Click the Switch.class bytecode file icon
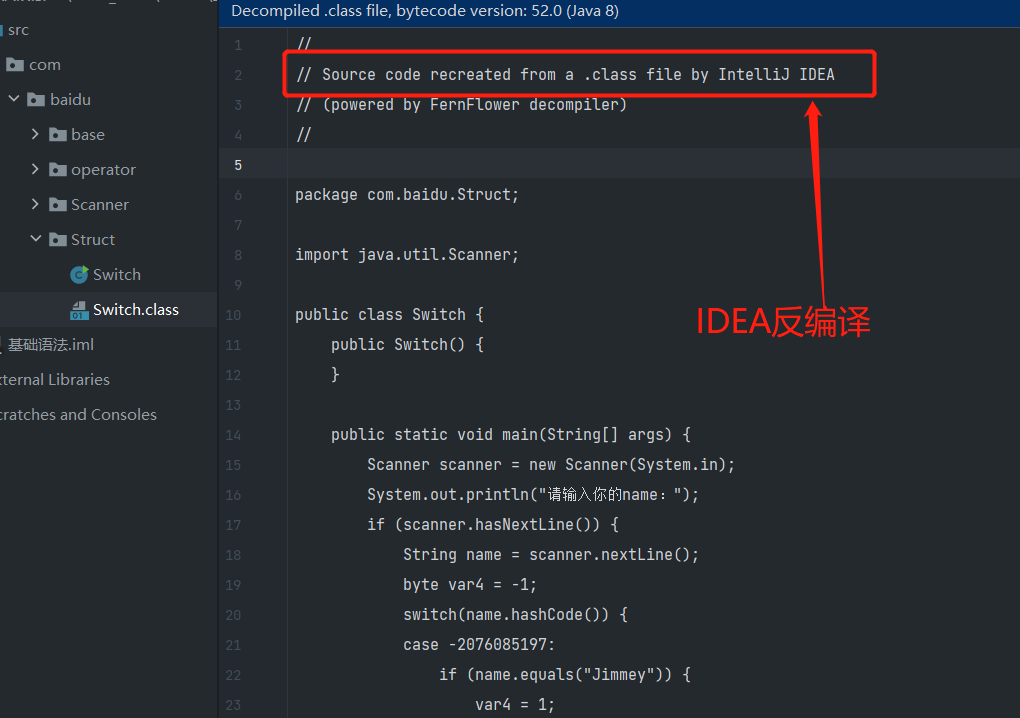 (x=79, y=310)
